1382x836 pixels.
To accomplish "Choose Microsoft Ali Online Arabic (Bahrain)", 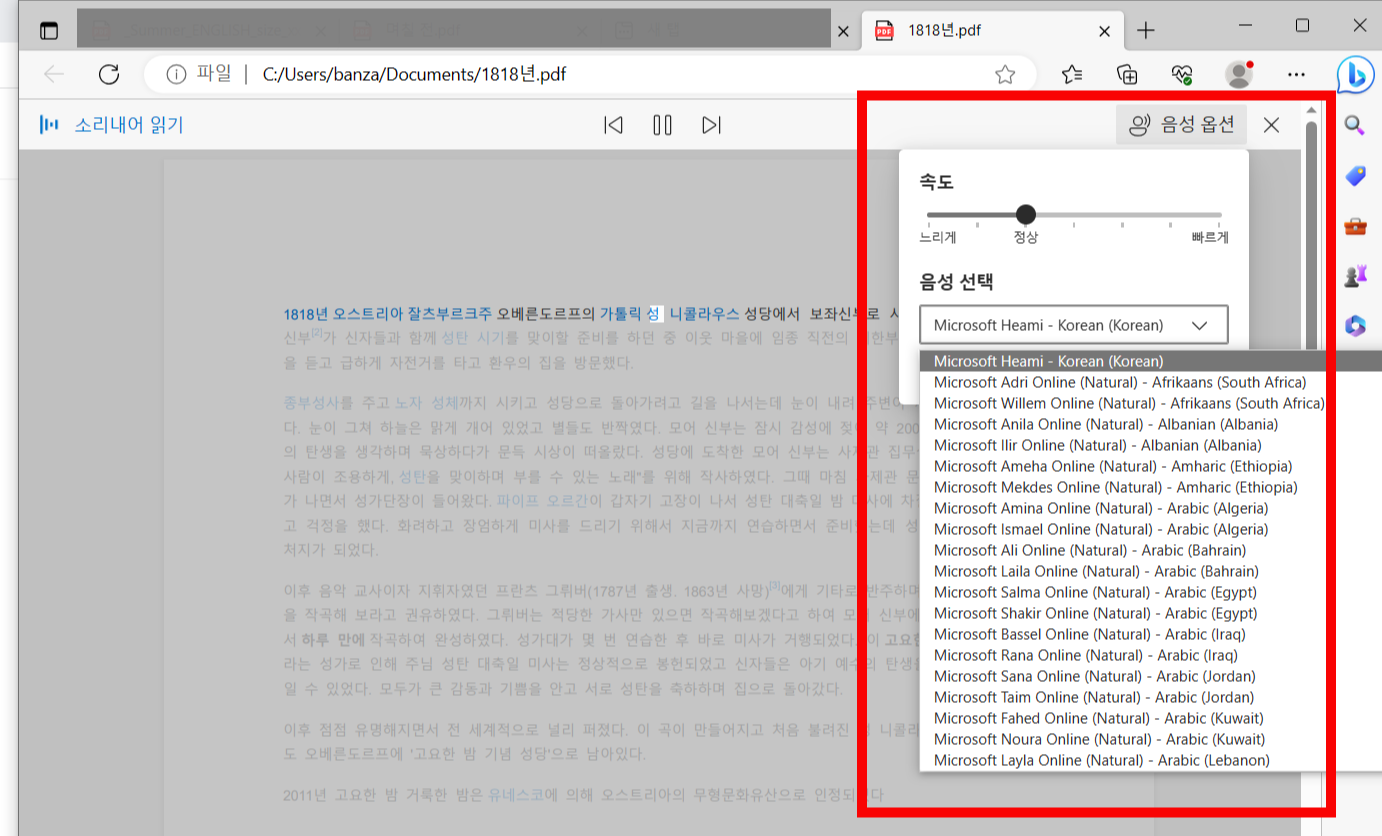I will pyautogui.click(x=1150, y=550).
